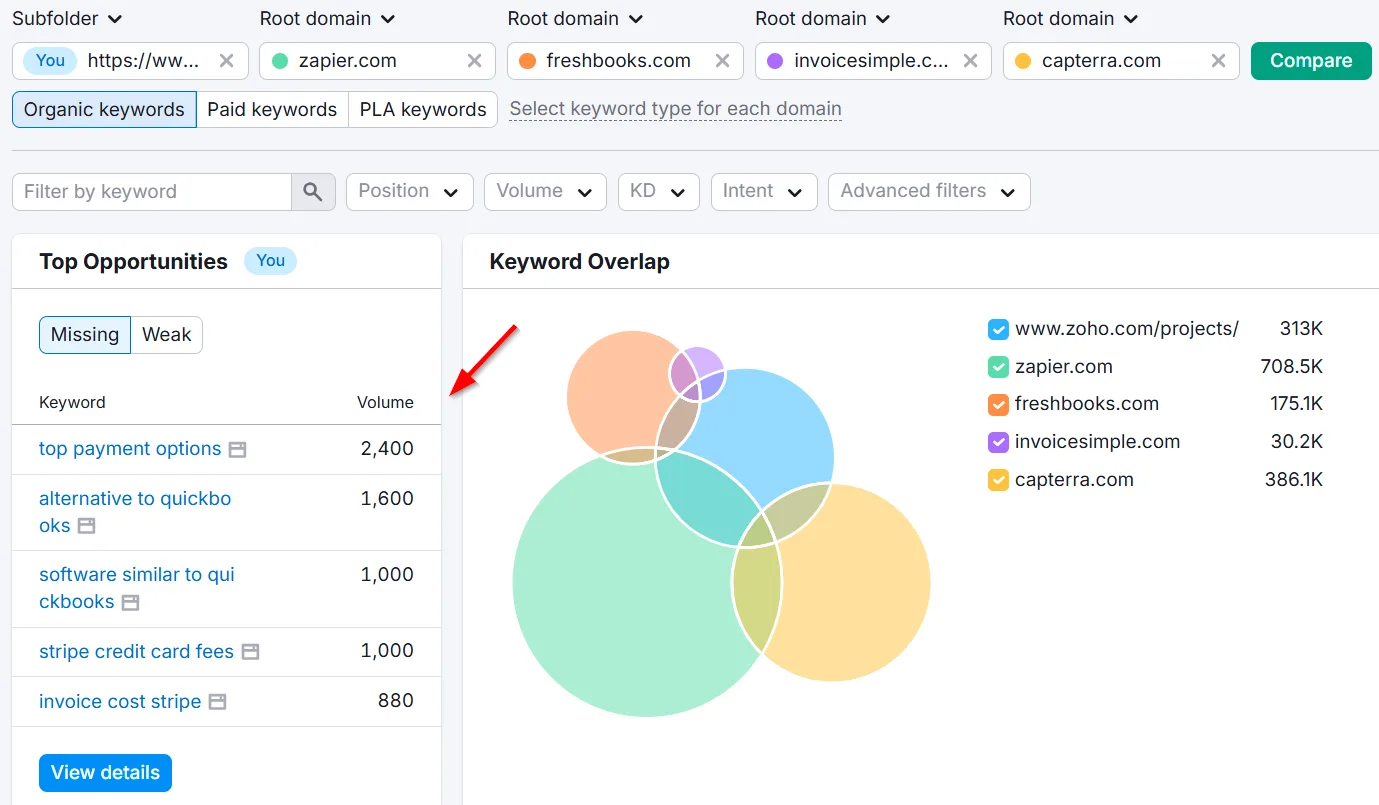The width and height of the screenshot is (1379, 805).
Task: Open SERP icon beside invoice cost stripe
Action: [217, 702]
